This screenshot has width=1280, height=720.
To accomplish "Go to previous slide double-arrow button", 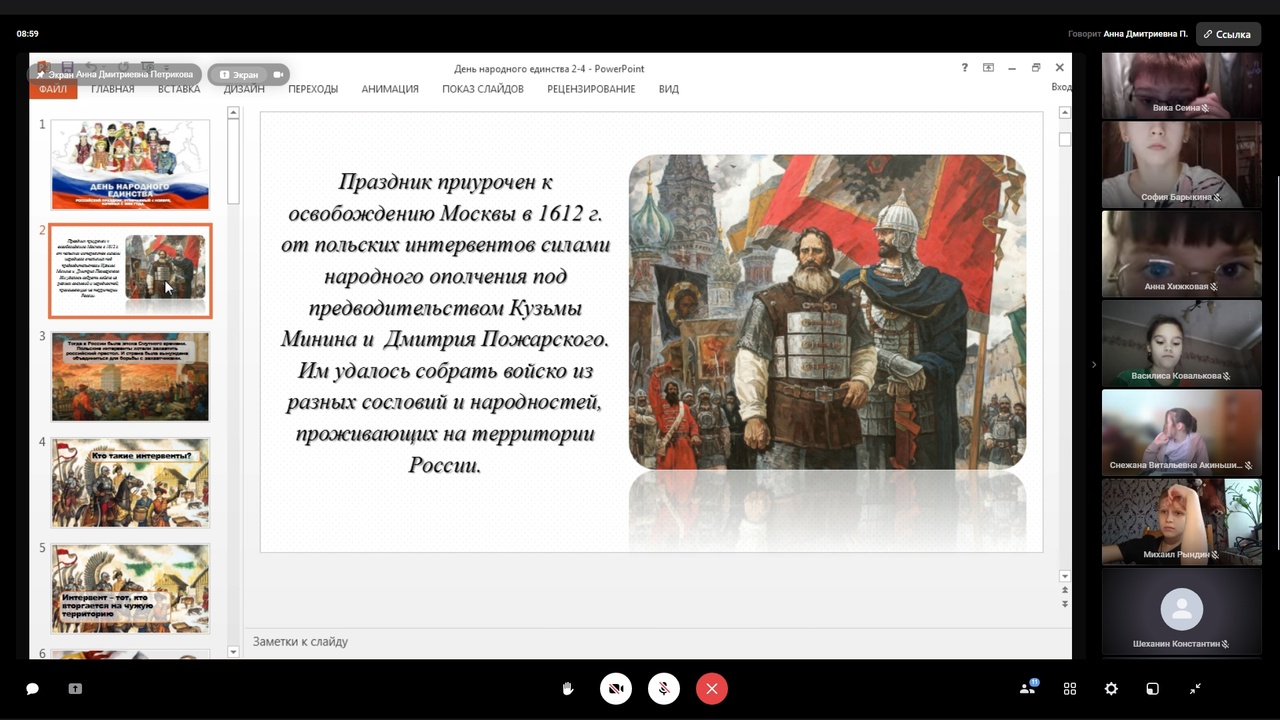I will click(x=1064, y=591).
